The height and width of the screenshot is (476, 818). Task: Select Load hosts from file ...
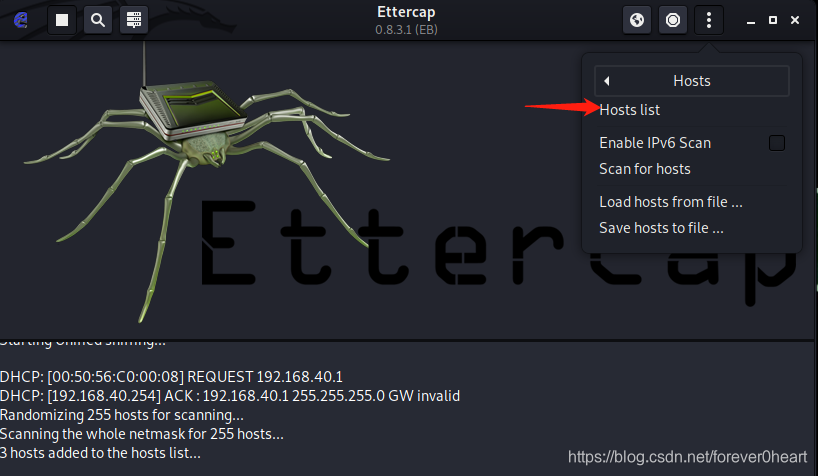coord(671,201)
